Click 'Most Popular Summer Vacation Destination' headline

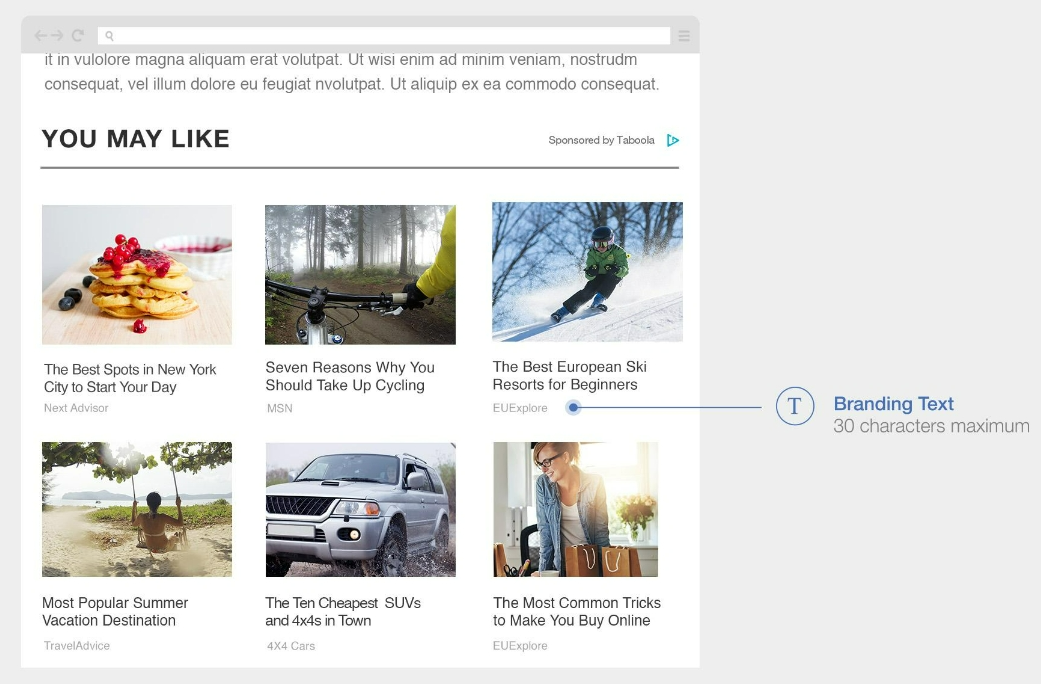(x=115, y=611)
